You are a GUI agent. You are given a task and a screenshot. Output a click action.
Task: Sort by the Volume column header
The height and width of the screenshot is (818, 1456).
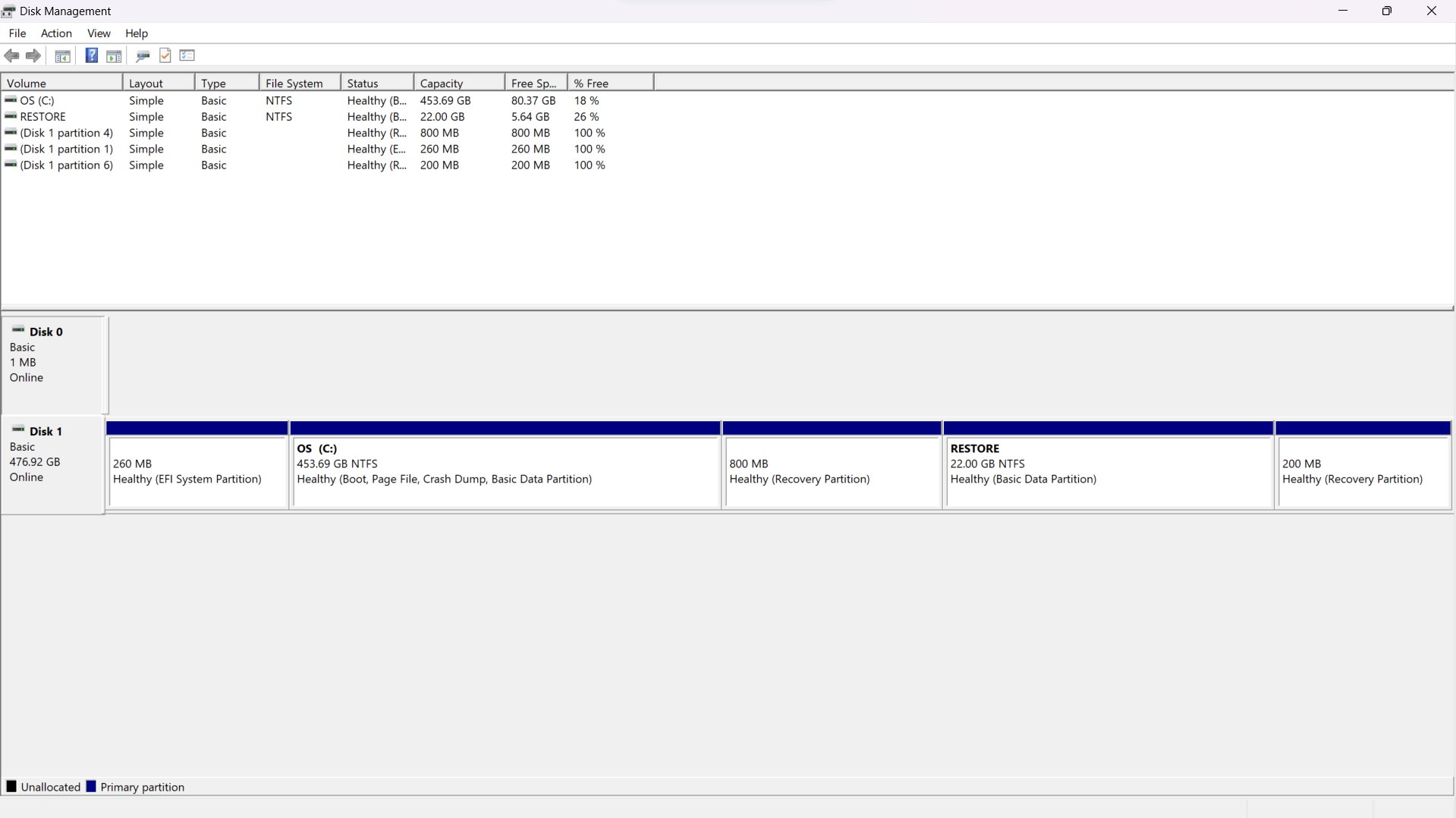(62, 83)
